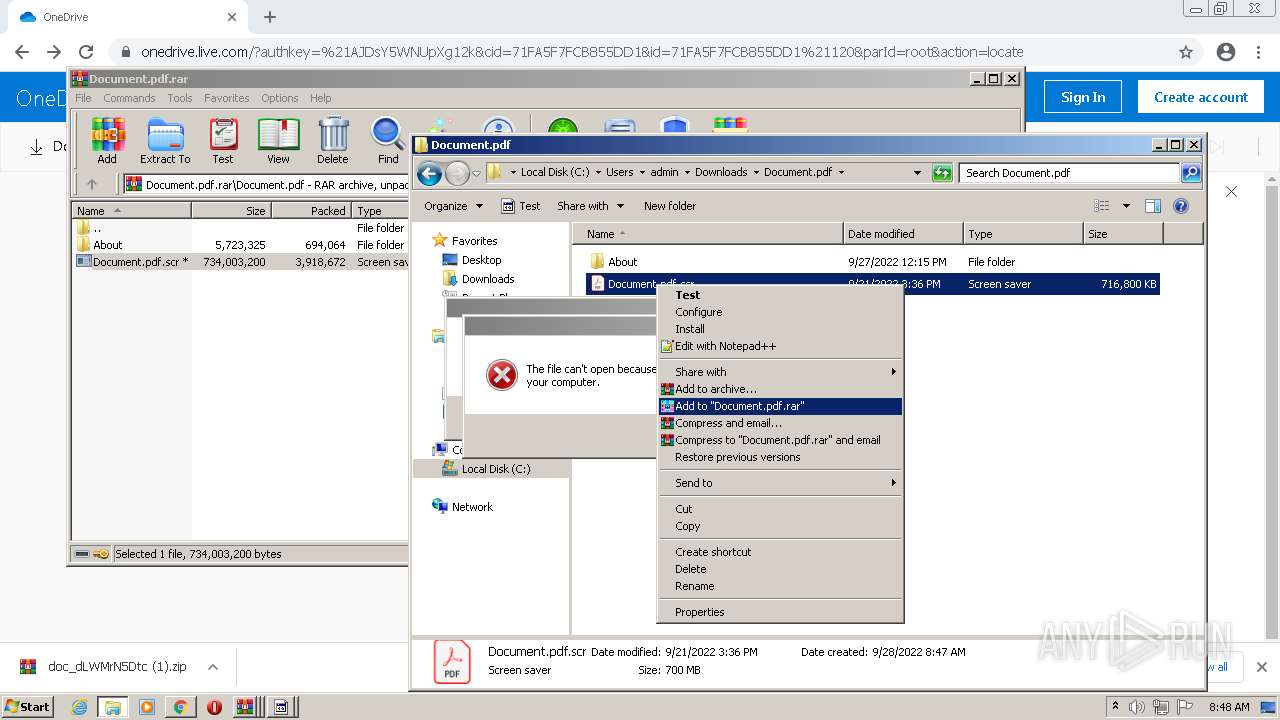1280x720 pixels.
Task: Expand the Share with submenu
Action: click(x=780, y=372)
